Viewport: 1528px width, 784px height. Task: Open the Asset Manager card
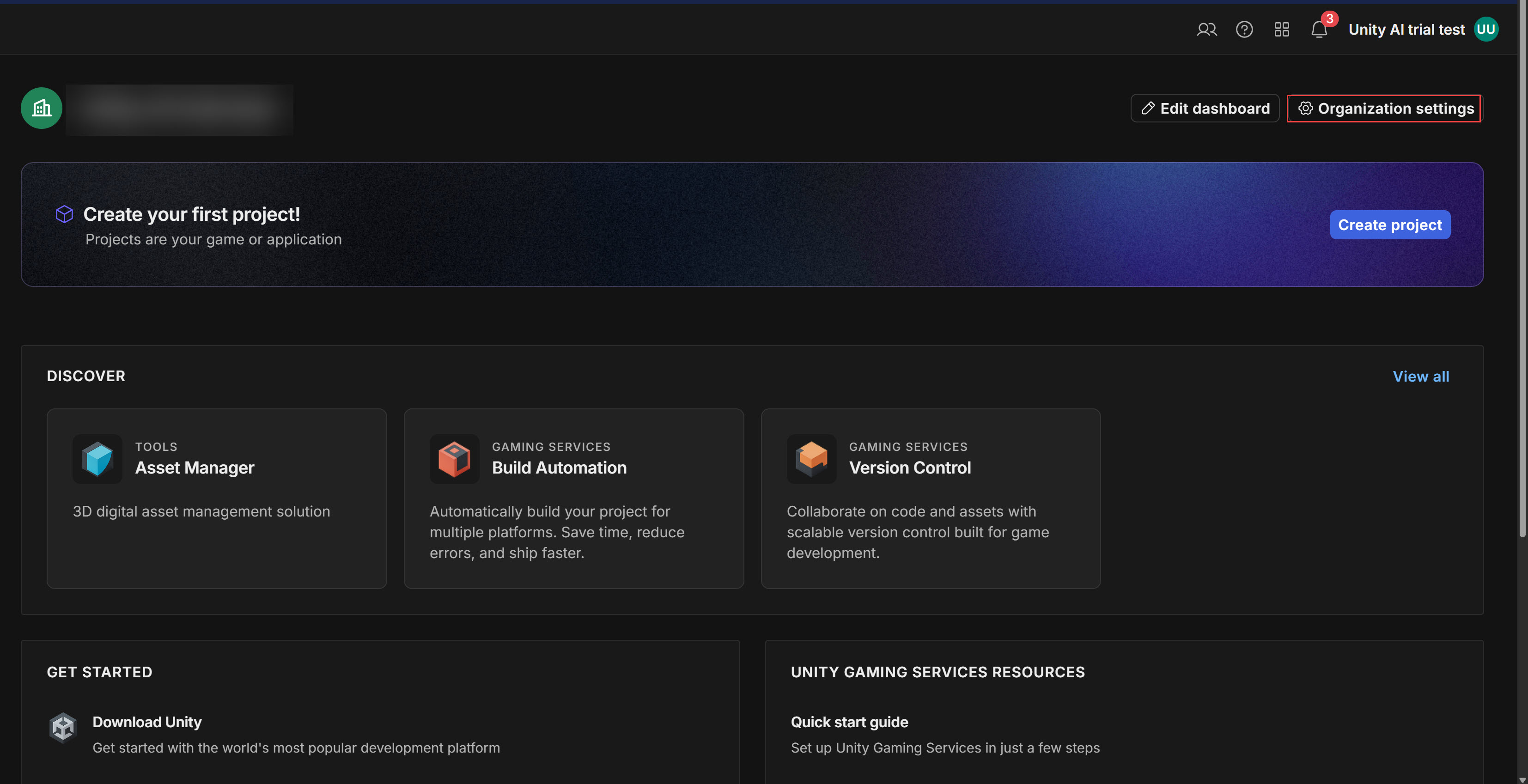click(x=217, y=499)
